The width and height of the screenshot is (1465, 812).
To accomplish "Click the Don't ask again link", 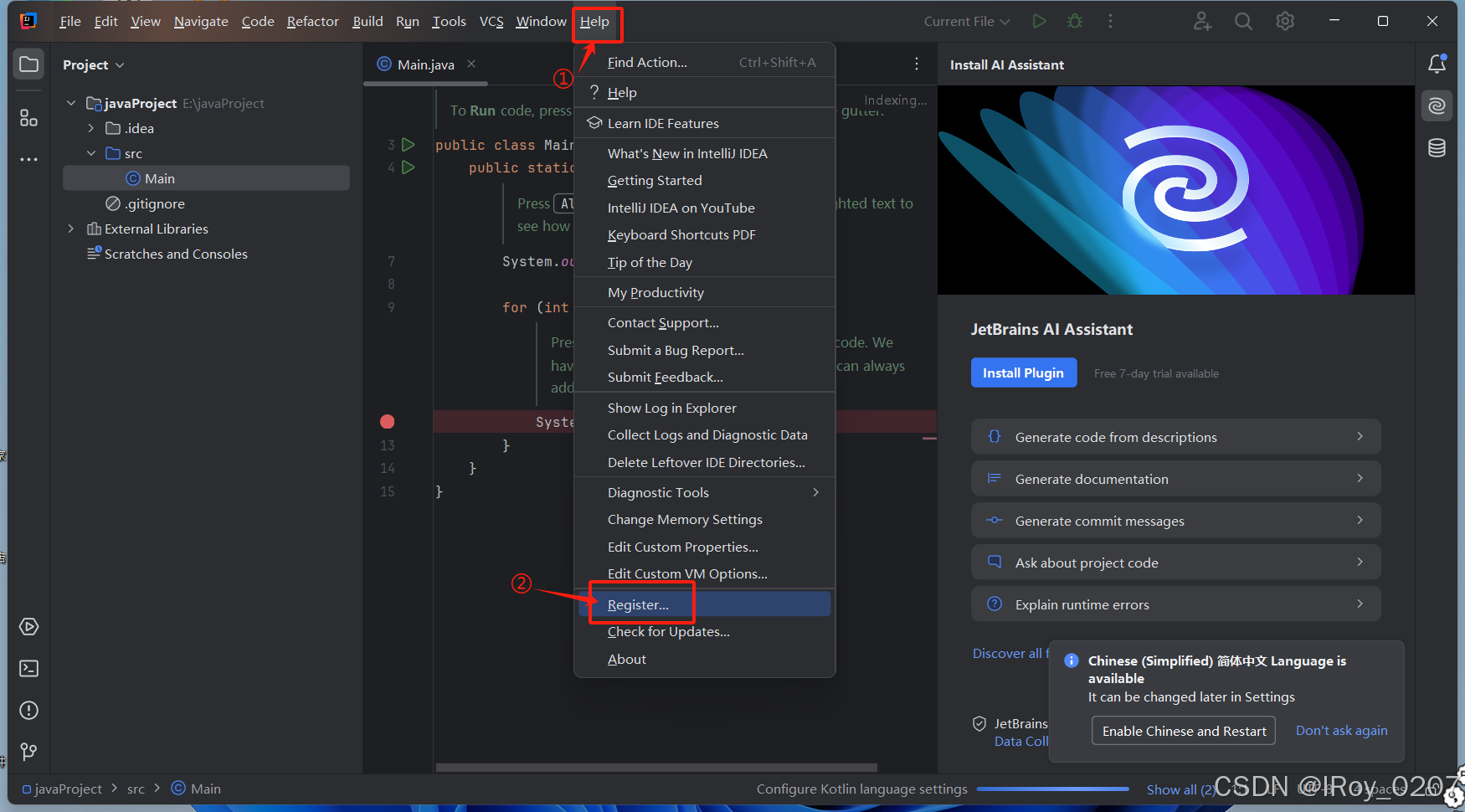I will (x=1341, y=730).
